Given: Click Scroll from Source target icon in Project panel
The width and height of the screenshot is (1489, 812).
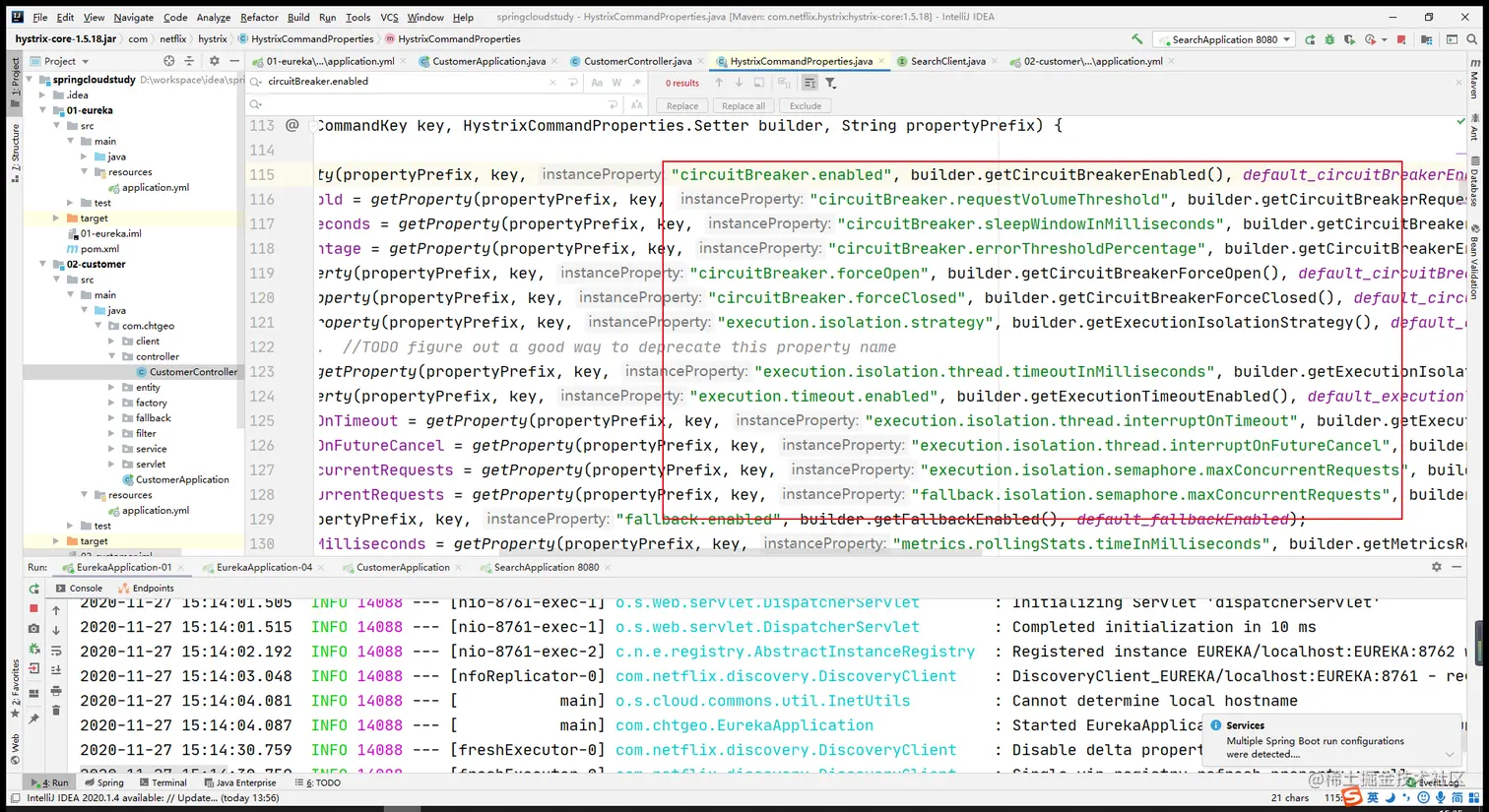Looking at the screenshot, I should (169, 61).
